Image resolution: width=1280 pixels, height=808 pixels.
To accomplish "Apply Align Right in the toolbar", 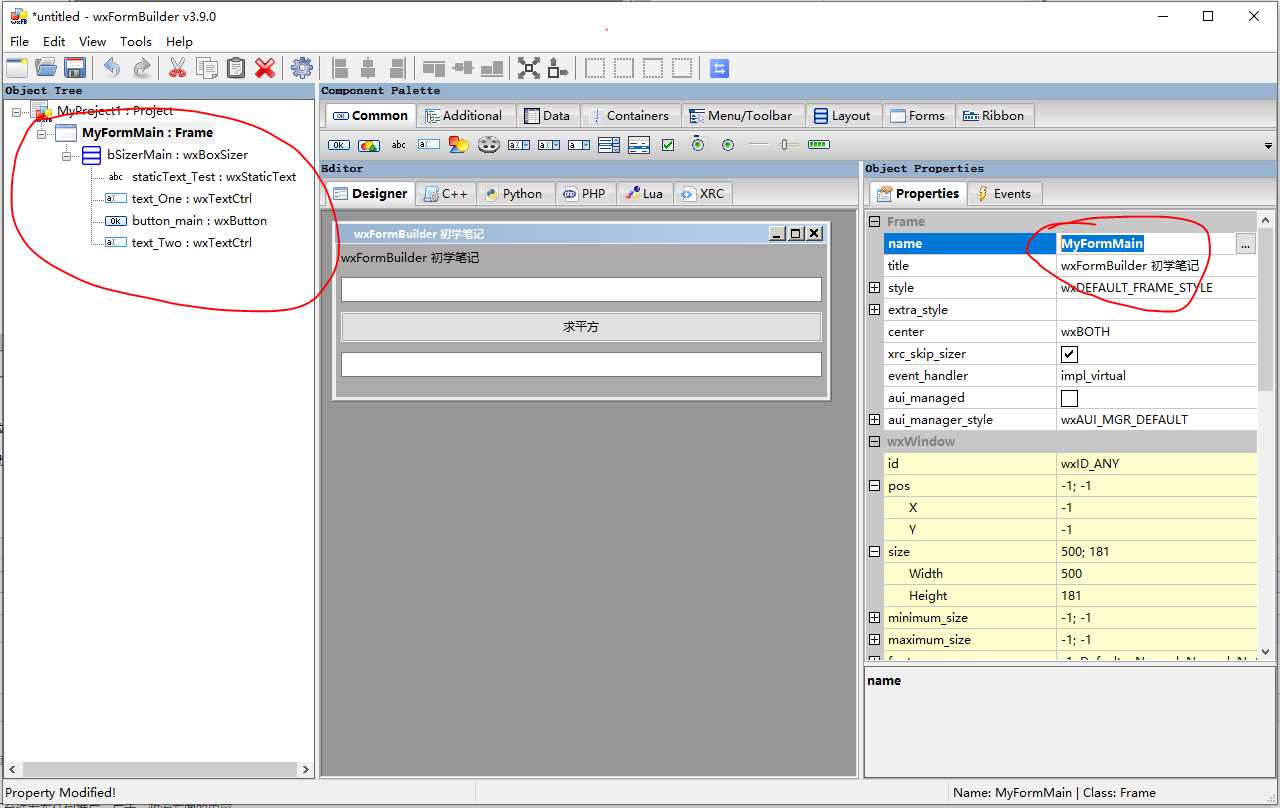I will pyautogui.click(x=398, y=68).
